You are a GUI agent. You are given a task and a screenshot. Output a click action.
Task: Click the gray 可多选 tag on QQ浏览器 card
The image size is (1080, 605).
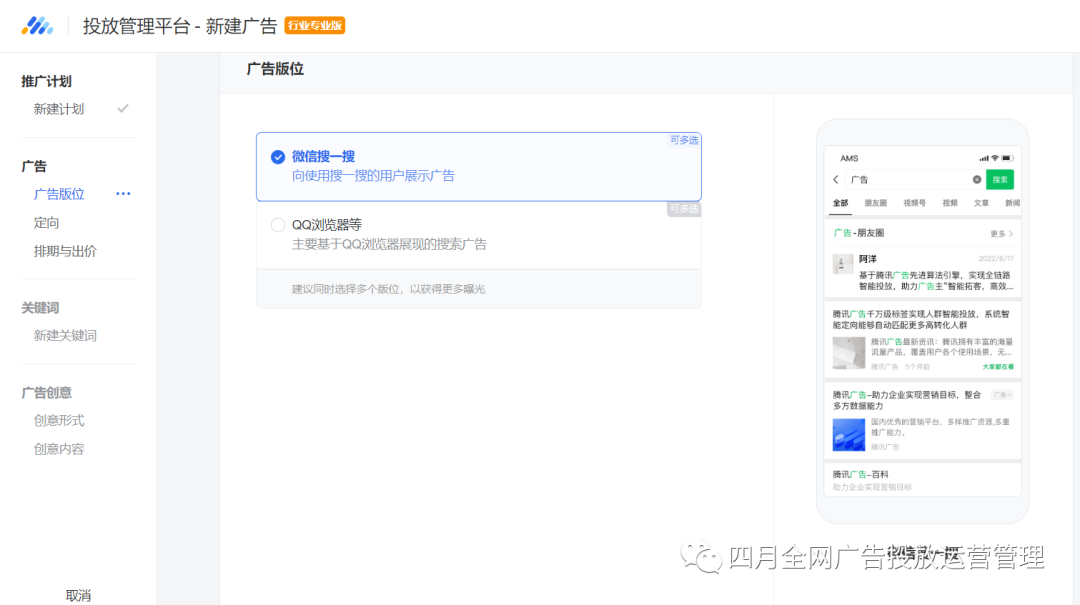[x=684, y=209]
